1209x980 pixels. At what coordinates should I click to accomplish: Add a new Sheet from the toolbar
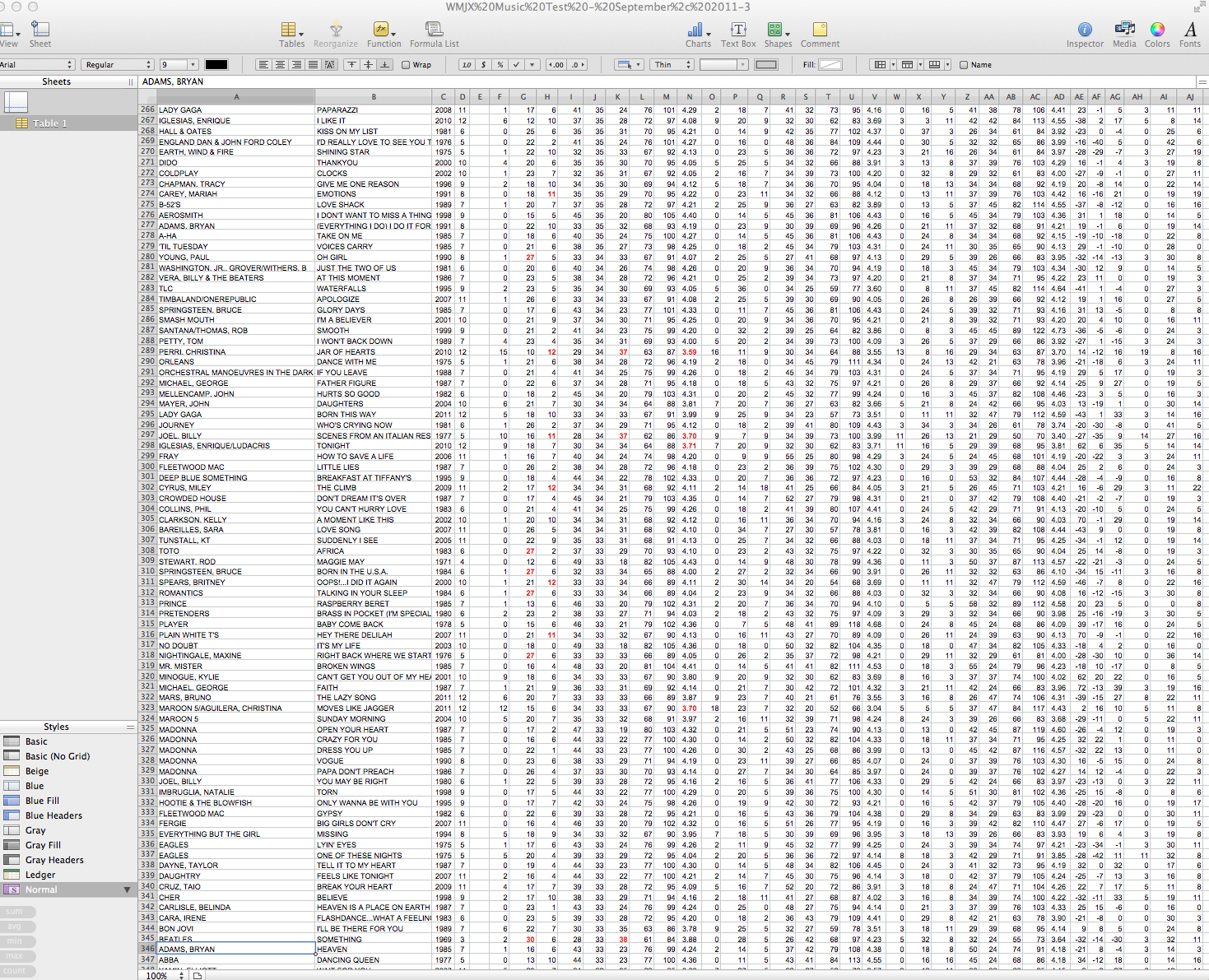(x=40, y=34)
